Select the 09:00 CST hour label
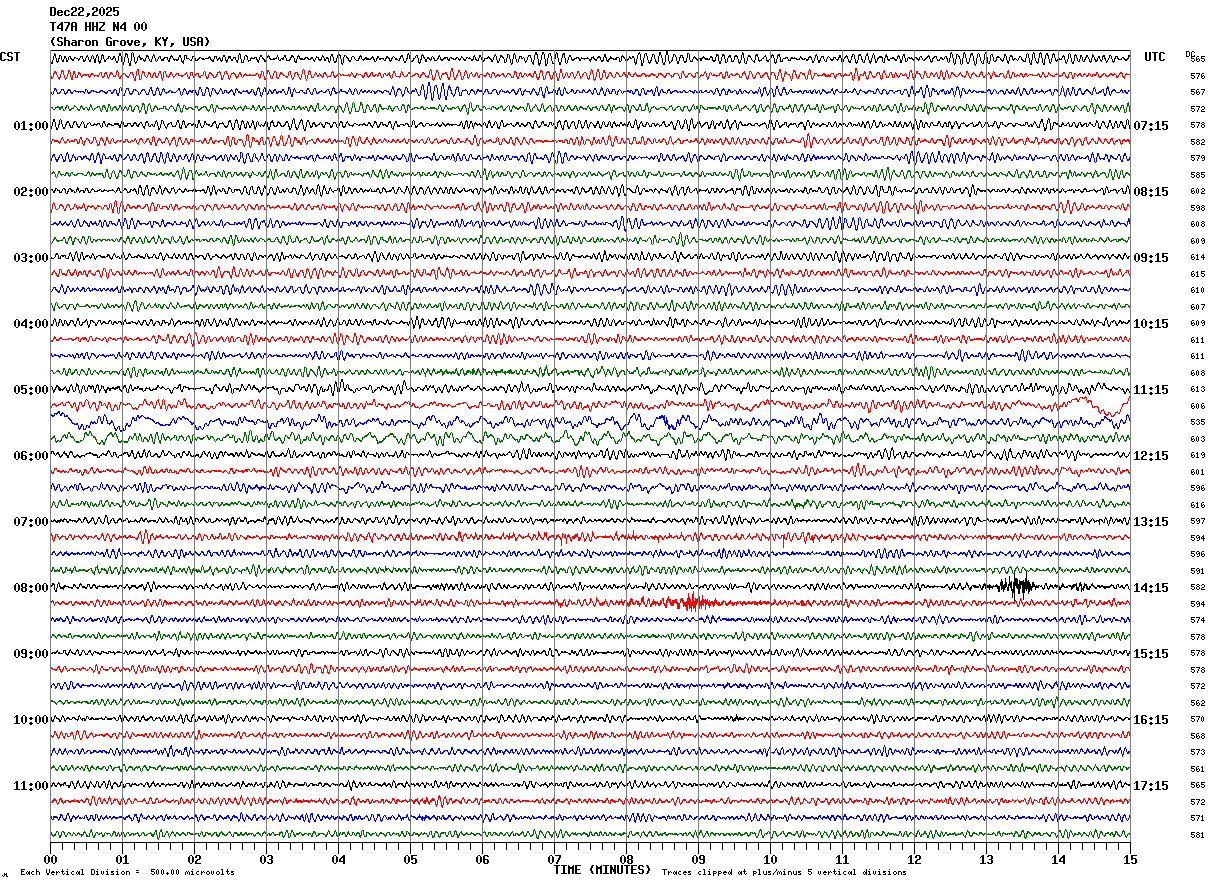The image size is (1210, 886). [x=31, y=654]
